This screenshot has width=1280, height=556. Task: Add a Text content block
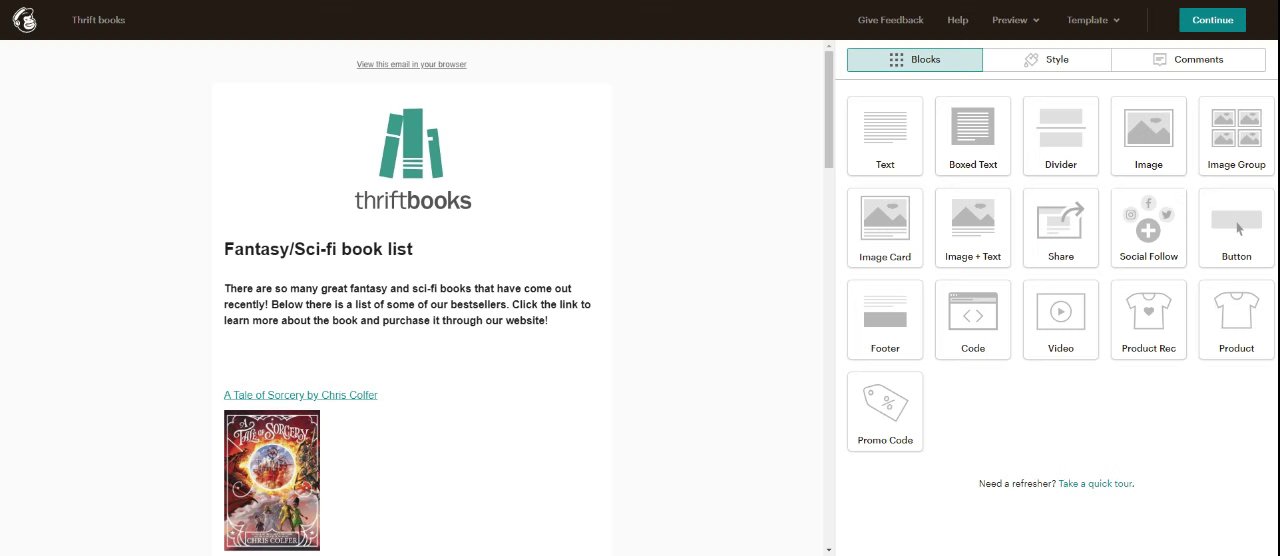(885, 136)
